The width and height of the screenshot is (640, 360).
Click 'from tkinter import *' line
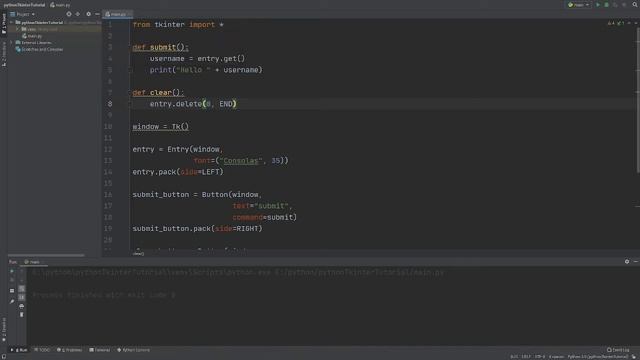coord(178,24)
